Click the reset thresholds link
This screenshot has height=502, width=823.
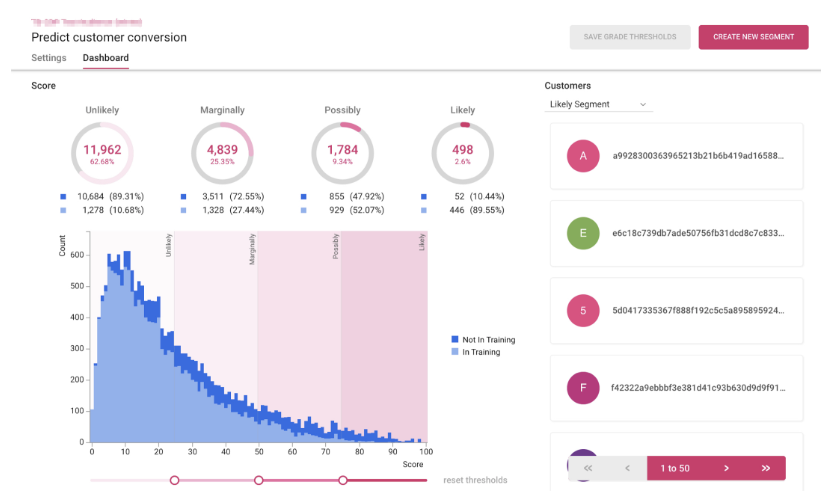click(475, 480)
